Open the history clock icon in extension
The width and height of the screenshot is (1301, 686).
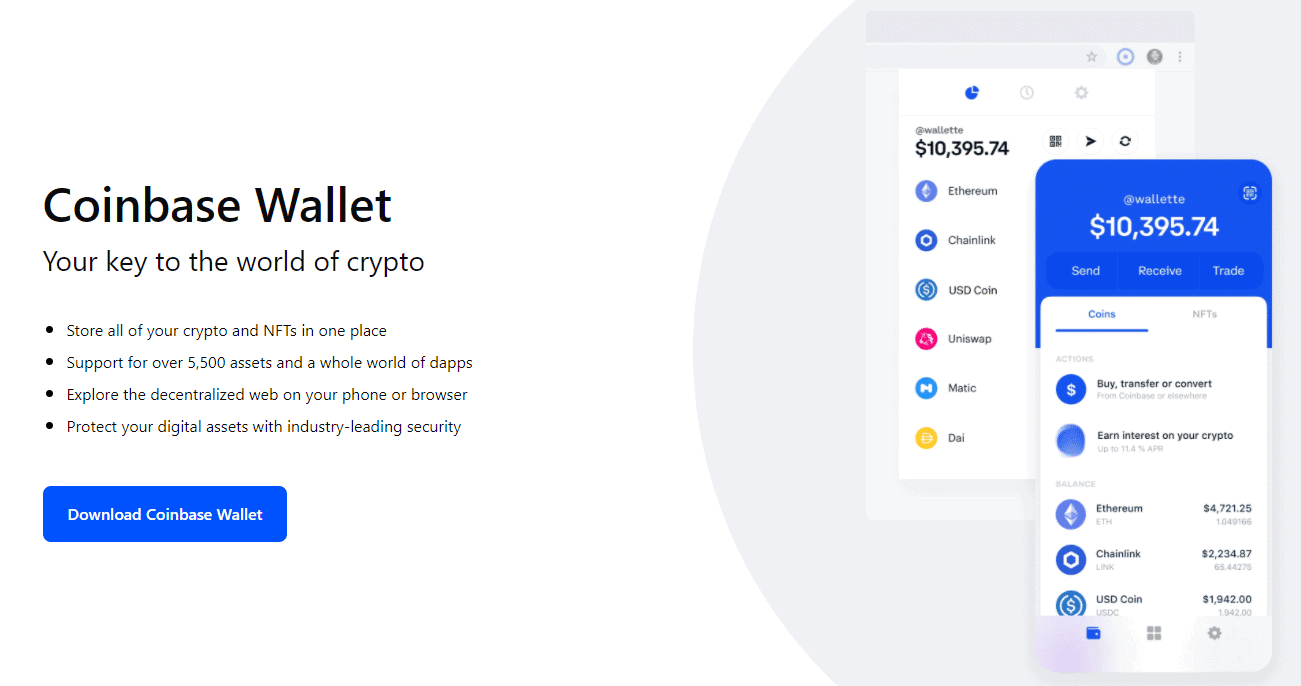(x=1026, y=93)
